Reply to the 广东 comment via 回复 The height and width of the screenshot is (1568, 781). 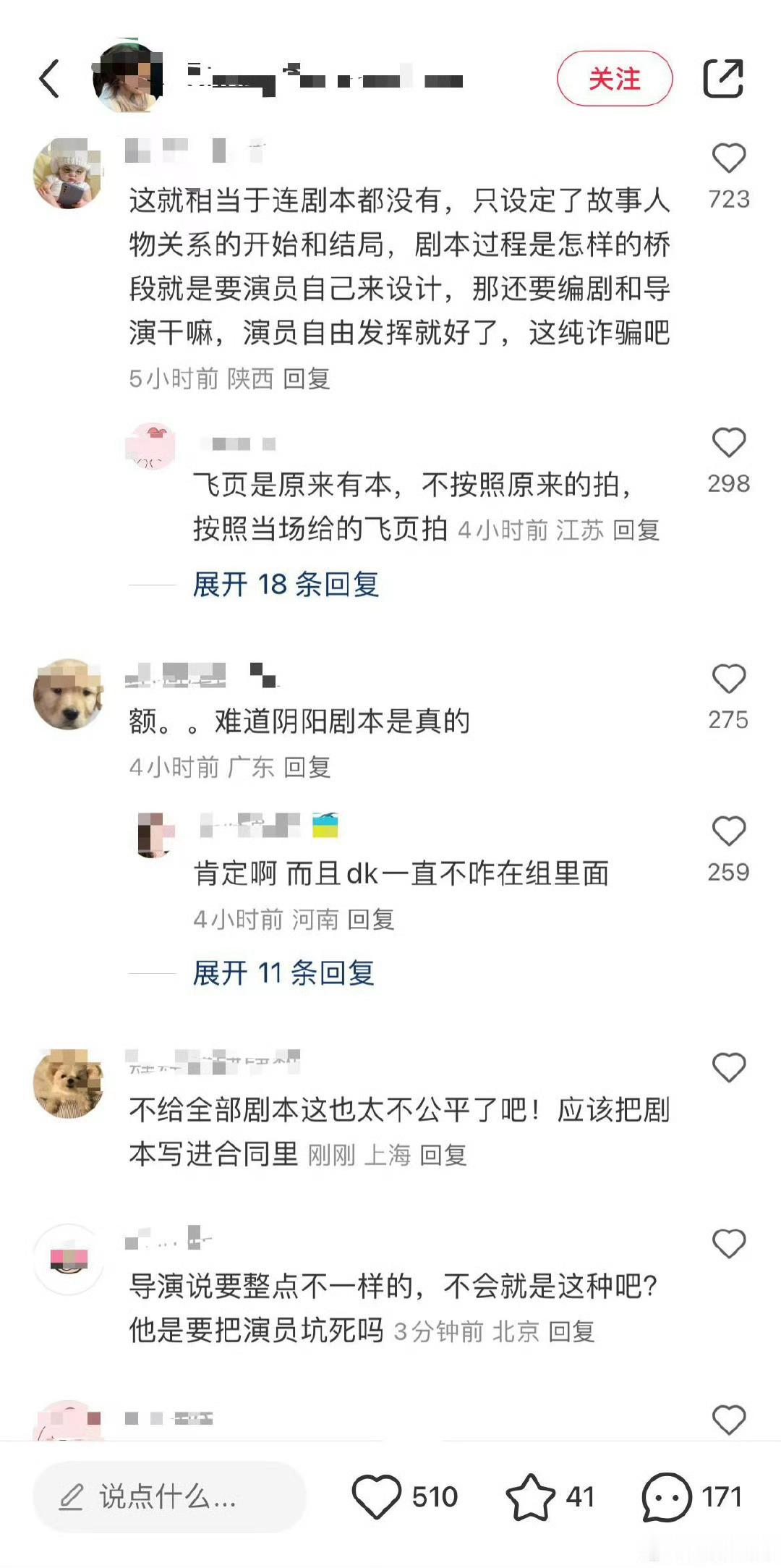pyautogui.click(x=307, y=767)
